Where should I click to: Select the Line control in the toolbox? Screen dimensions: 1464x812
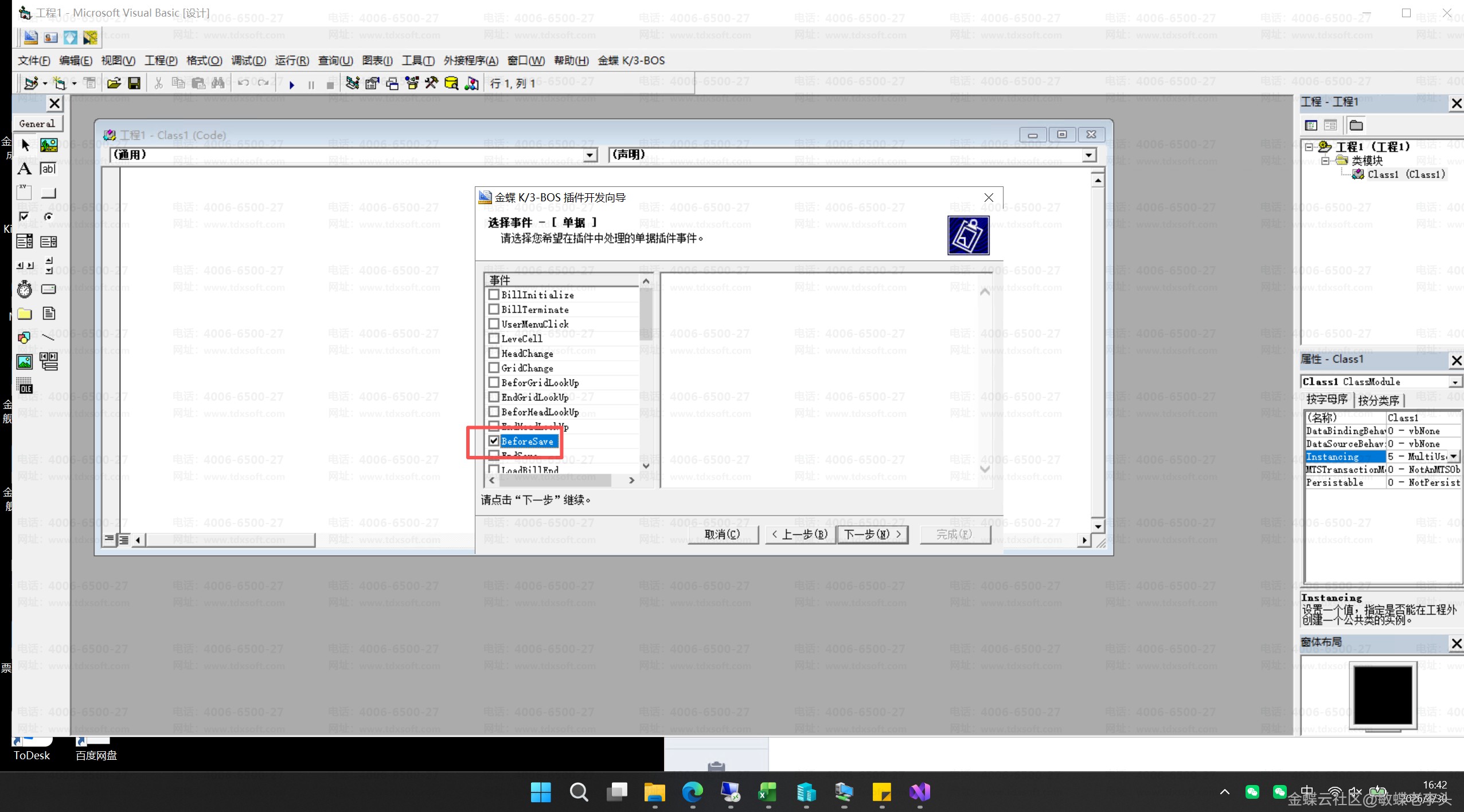pos(49,338)
